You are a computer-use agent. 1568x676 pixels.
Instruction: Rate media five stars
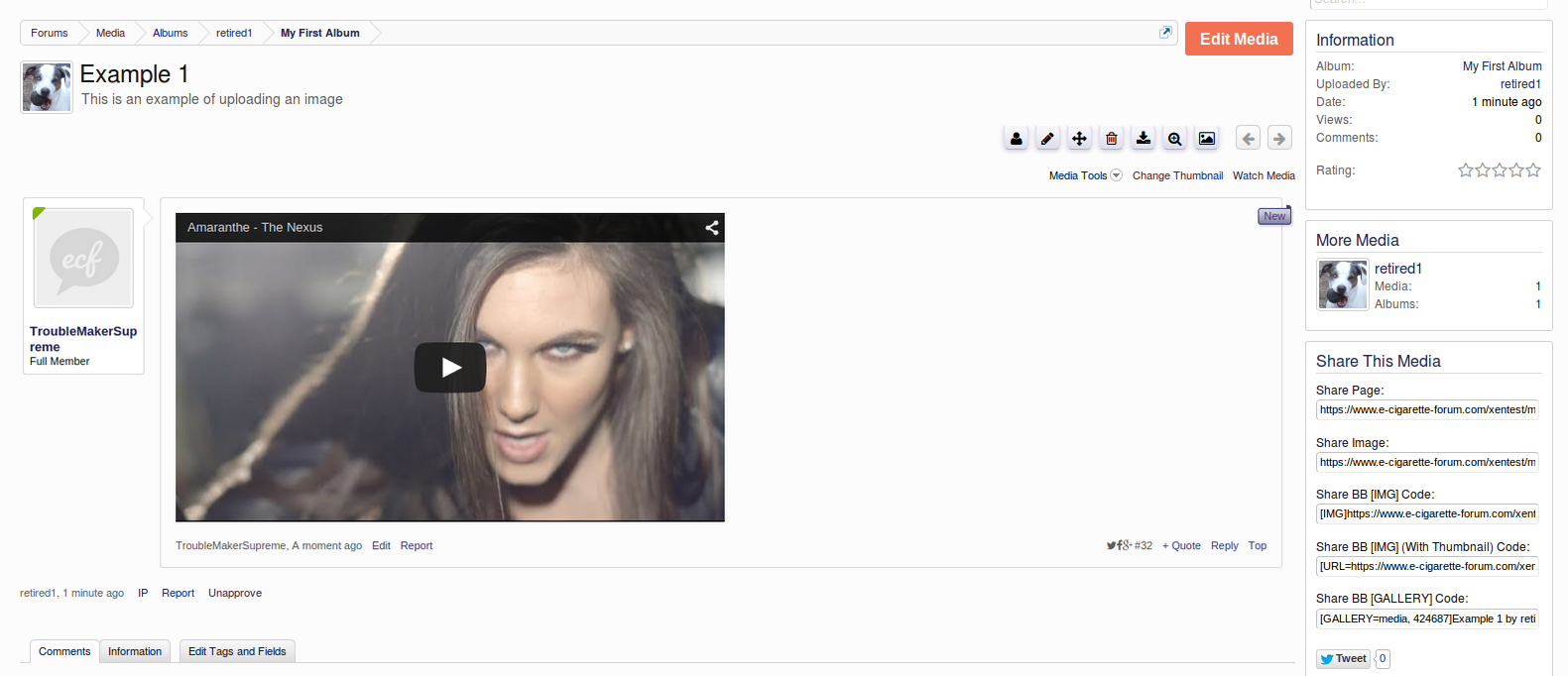pos(1533,170)
